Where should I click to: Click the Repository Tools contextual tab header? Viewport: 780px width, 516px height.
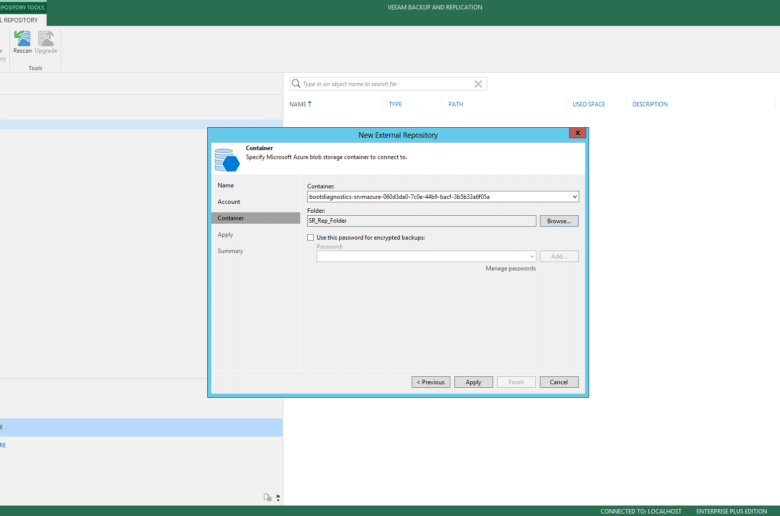coord(23,7)
